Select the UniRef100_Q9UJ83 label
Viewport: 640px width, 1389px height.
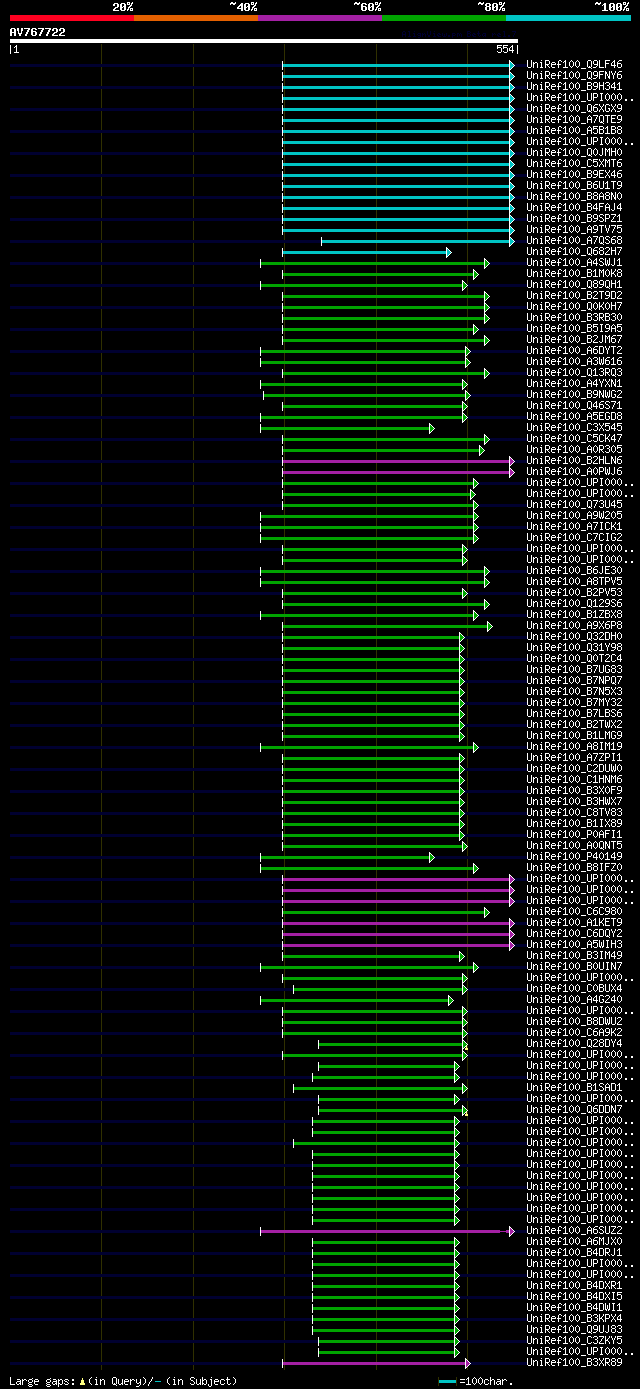[574, 1330]
